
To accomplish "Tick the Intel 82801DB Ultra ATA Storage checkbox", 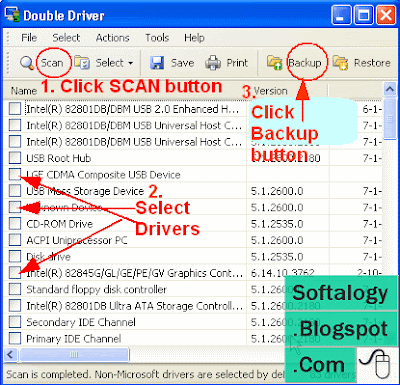I will (15, 305).
